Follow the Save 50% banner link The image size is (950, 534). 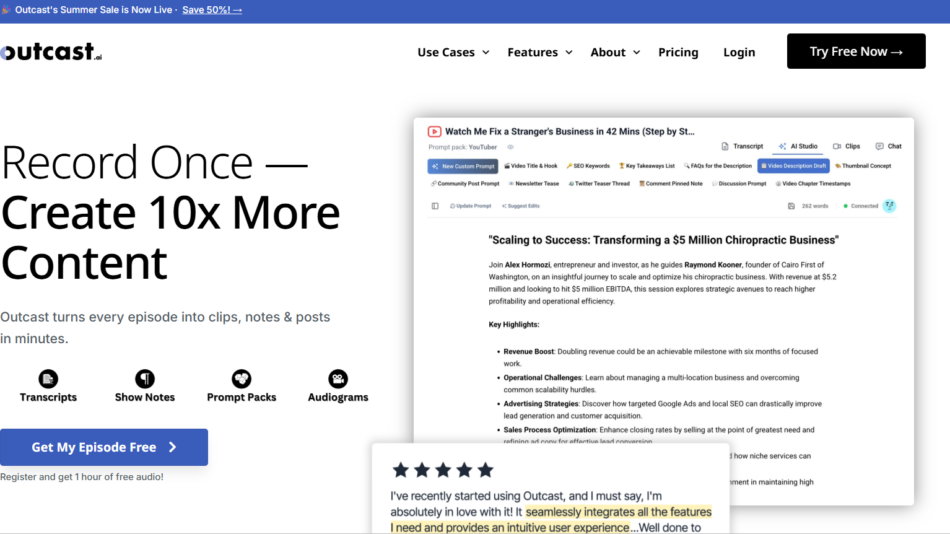pyautogui.click(x=212, y=10)
